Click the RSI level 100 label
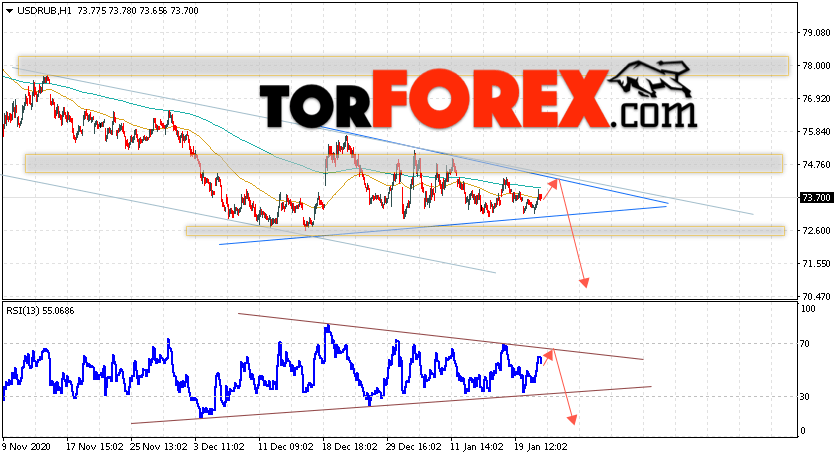838x458 pixels. point(809,309)
